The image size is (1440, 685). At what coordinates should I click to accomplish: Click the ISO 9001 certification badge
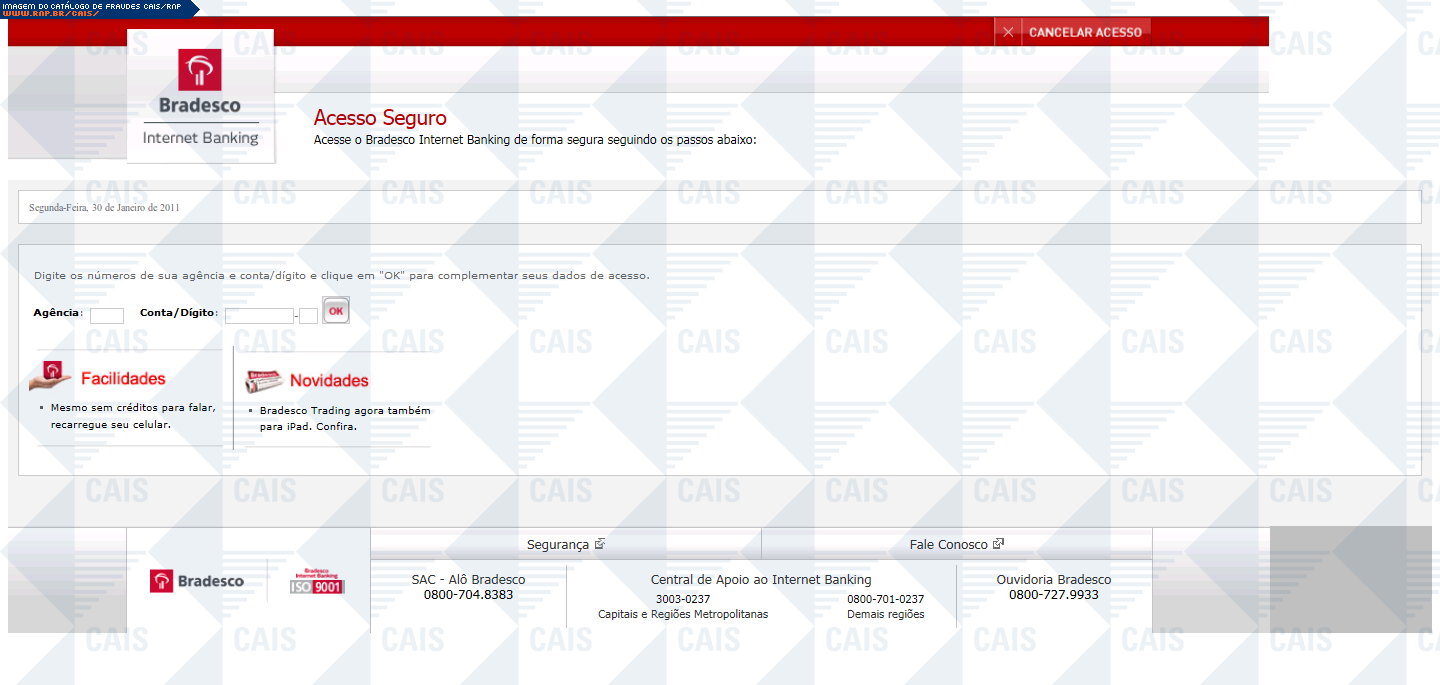tap(317, 581)
